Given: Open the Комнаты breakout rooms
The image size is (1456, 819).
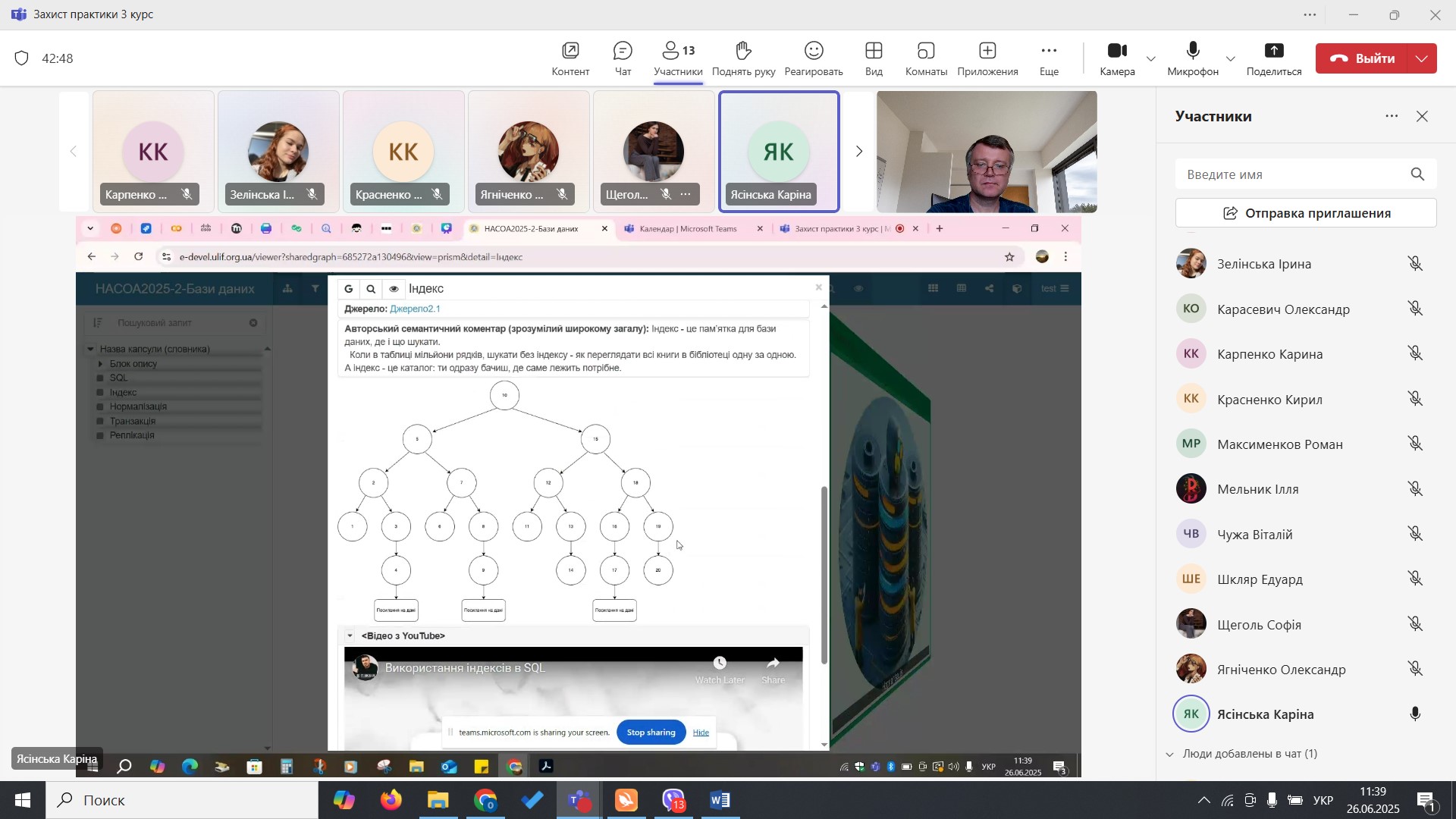Looking at the screenshot, I should (x=926, y=59).
